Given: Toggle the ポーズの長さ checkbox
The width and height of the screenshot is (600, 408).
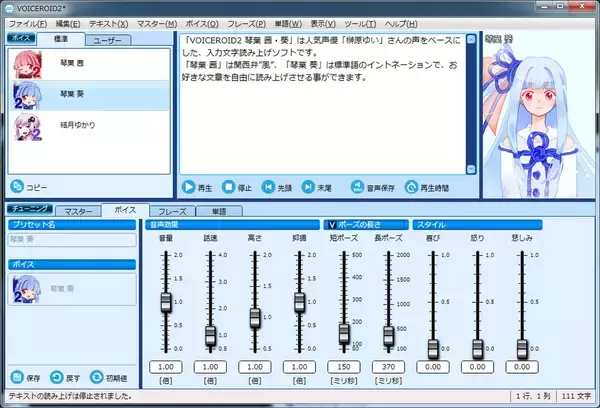Looking at the screenshot, I should pyautogui.click(x=332, y=225).
